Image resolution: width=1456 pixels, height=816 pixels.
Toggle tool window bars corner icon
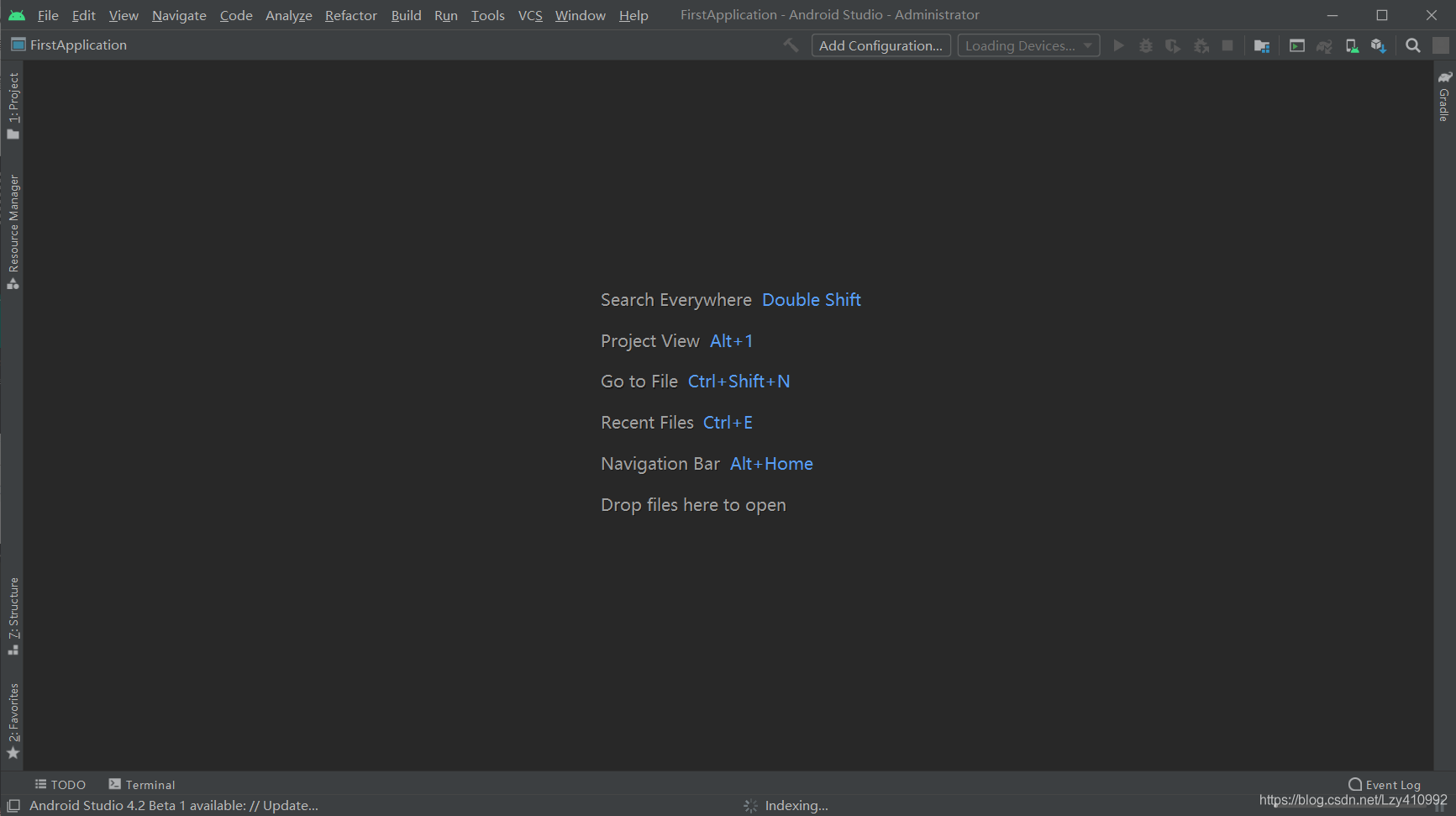(13, 805)
